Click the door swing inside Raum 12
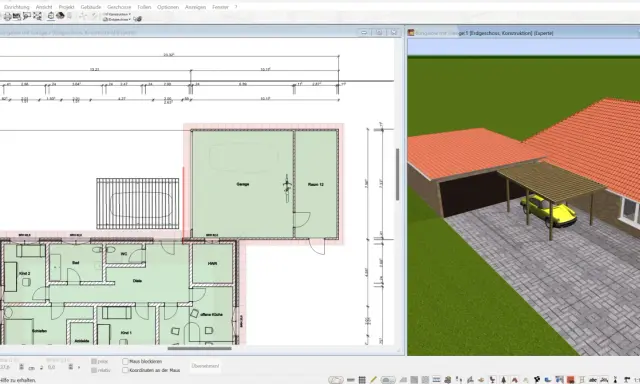The image size is (640, 384). (x=302, y=220)
